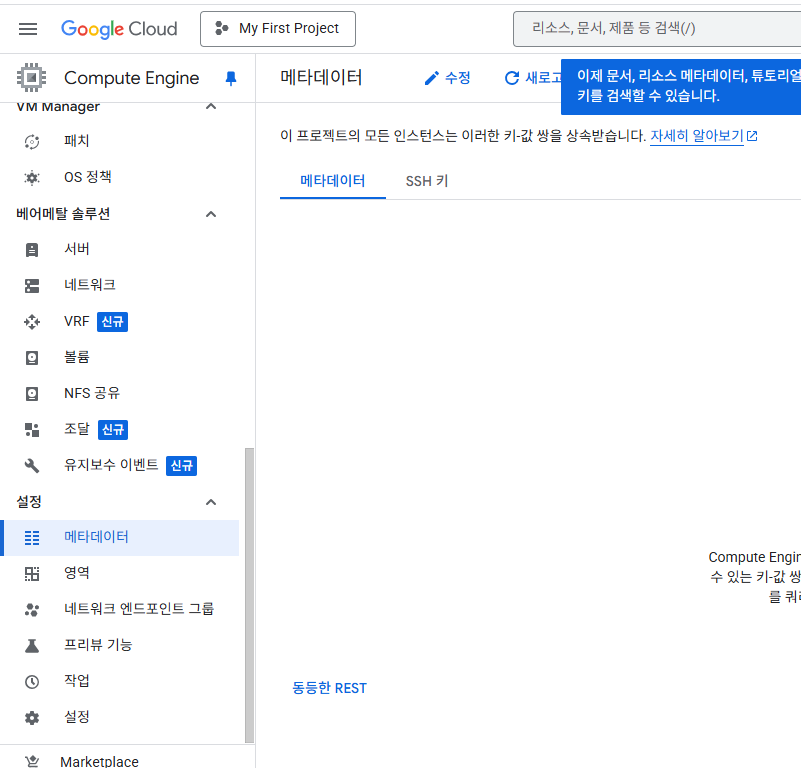The width and height of the screenshot is (801, 768).
Task: Focus the resource search field
Action: 657,29
